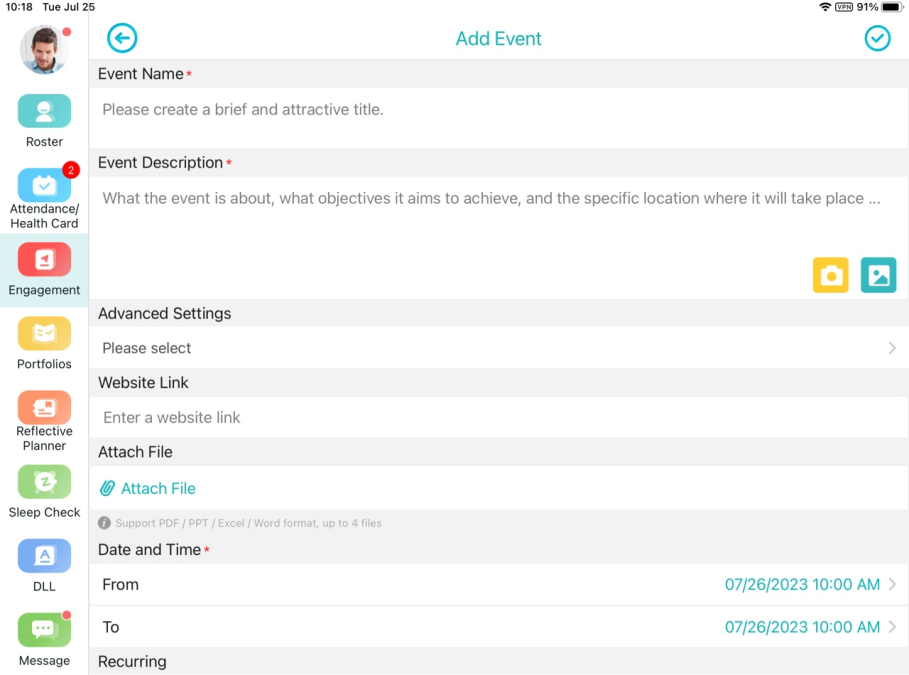Select Engagement in the sidebar
This screenshot has height=675, width=909.
44,270
